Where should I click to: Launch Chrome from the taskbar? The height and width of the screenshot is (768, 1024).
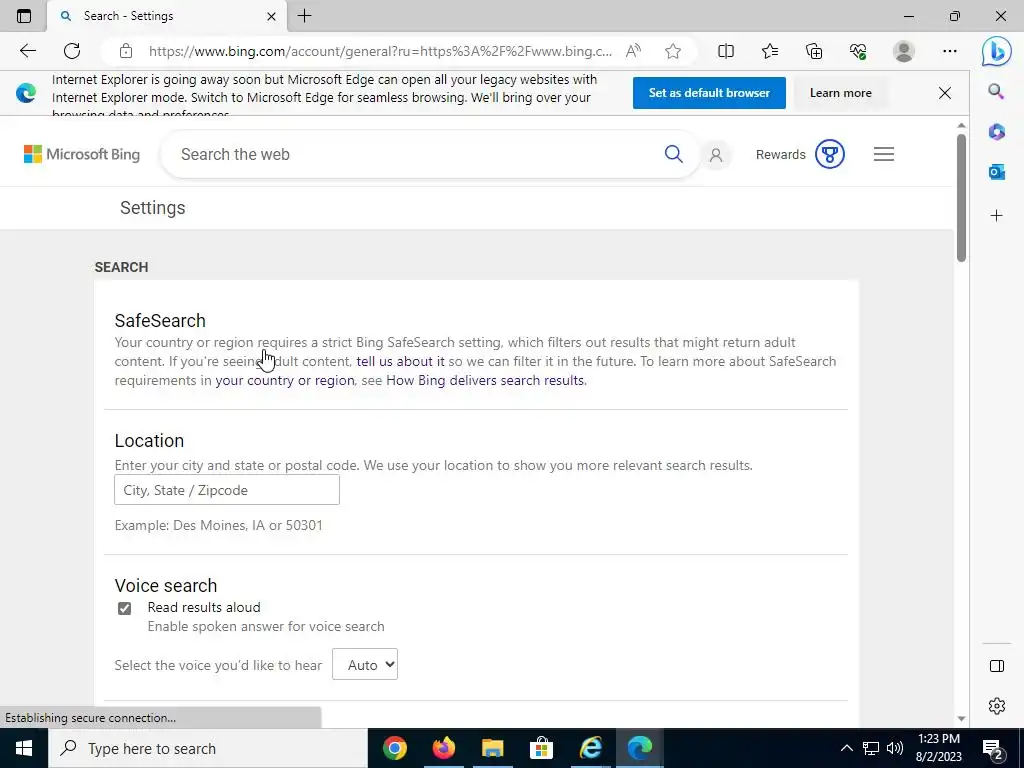(394, 748)
